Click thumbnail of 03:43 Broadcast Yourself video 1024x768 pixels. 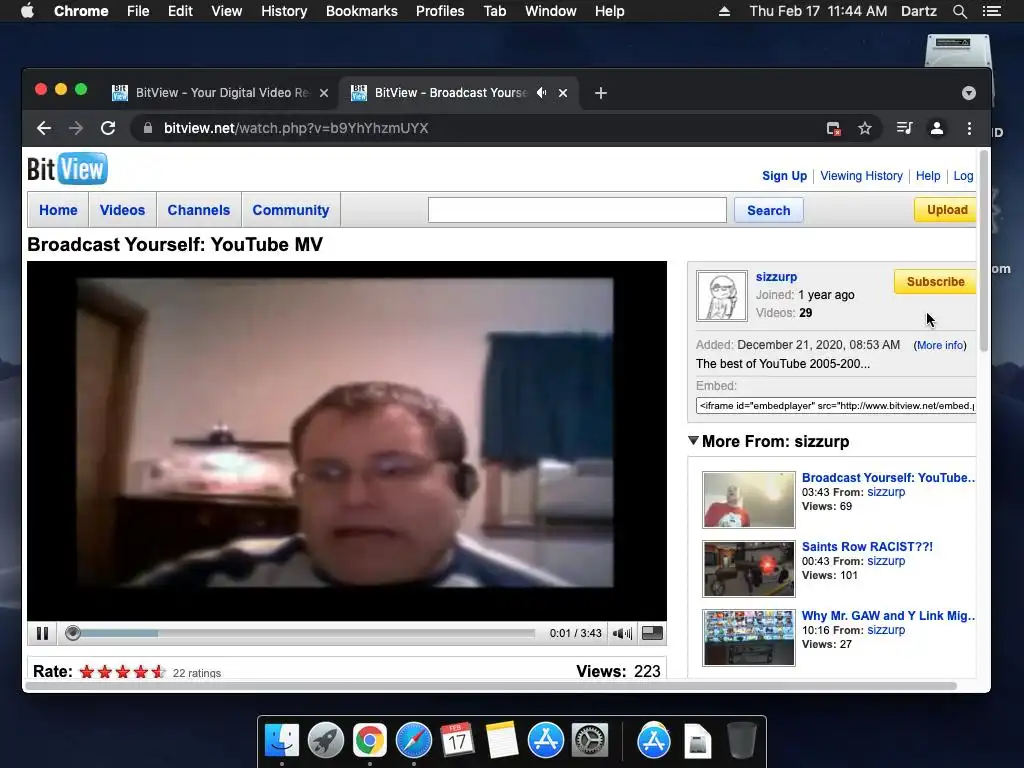(x=749, y=500)
